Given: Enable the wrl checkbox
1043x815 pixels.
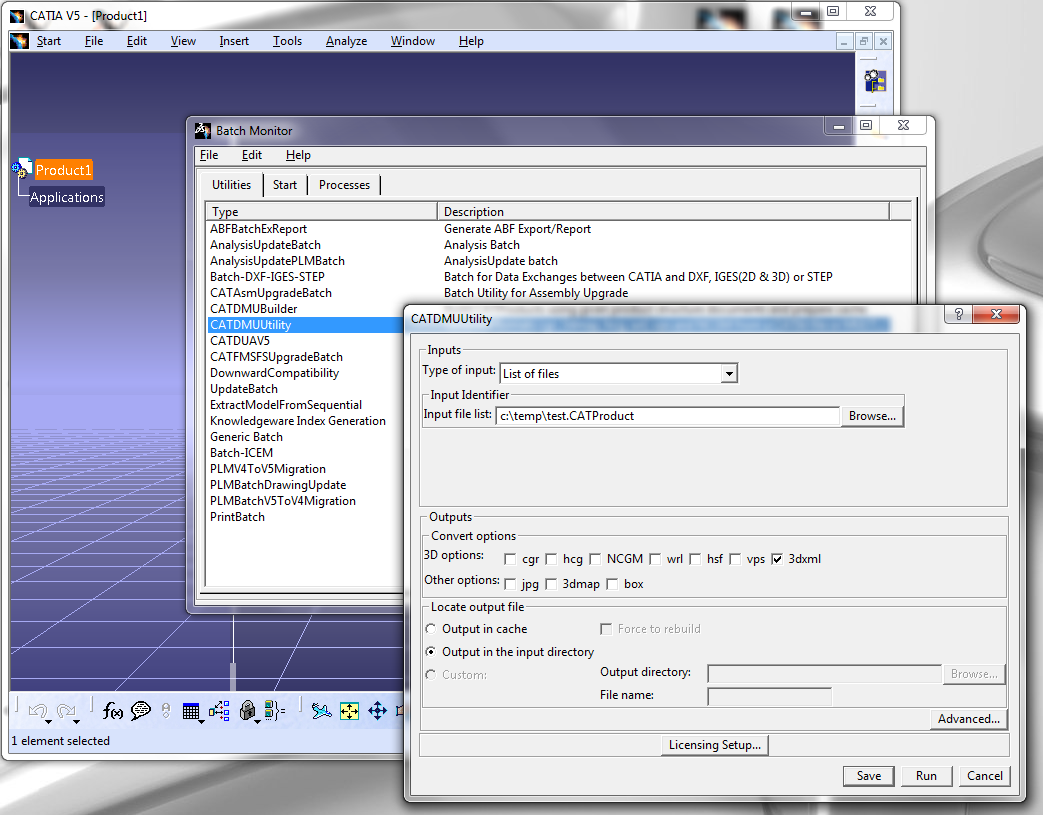Looking at the screenshot, I should point(655,559).
